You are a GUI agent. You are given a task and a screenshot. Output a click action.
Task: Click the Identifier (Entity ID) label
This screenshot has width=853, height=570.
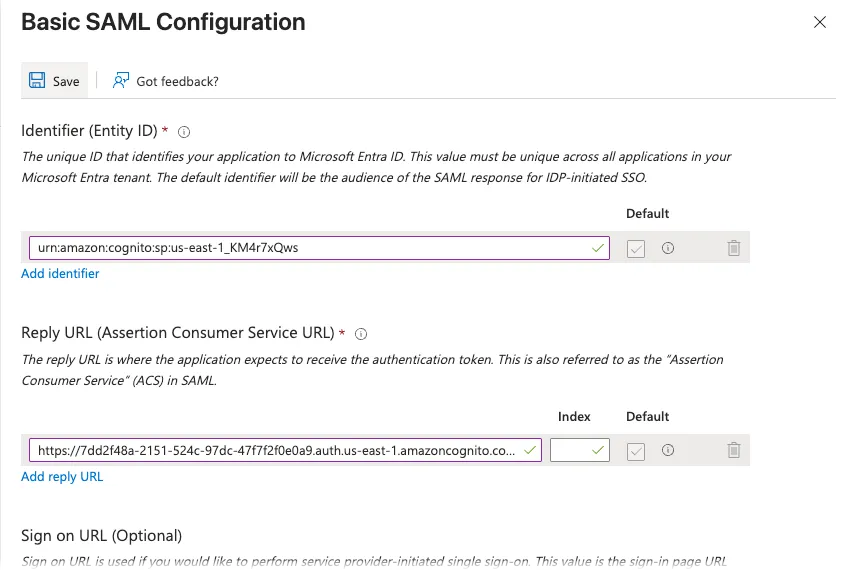89,131
